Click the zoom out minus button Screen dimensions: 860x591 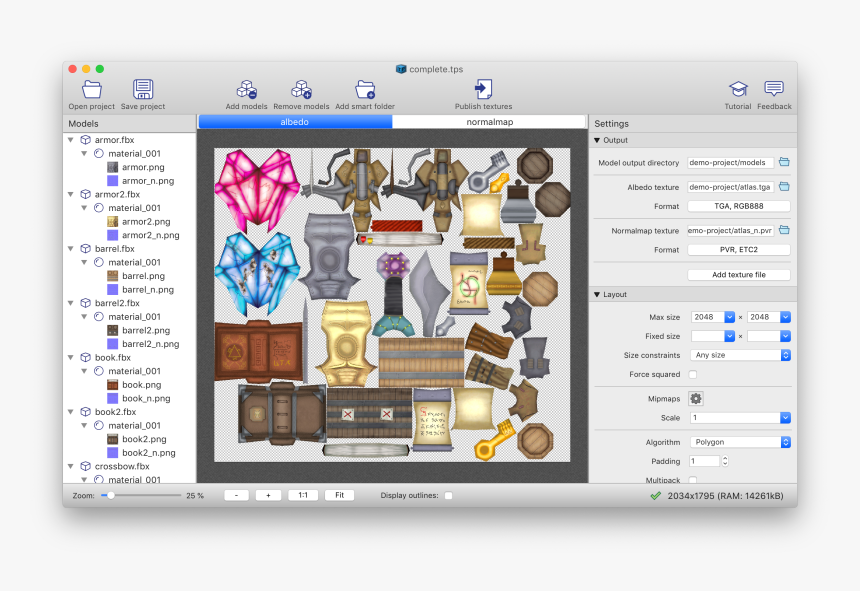click(x=236, y=495)
